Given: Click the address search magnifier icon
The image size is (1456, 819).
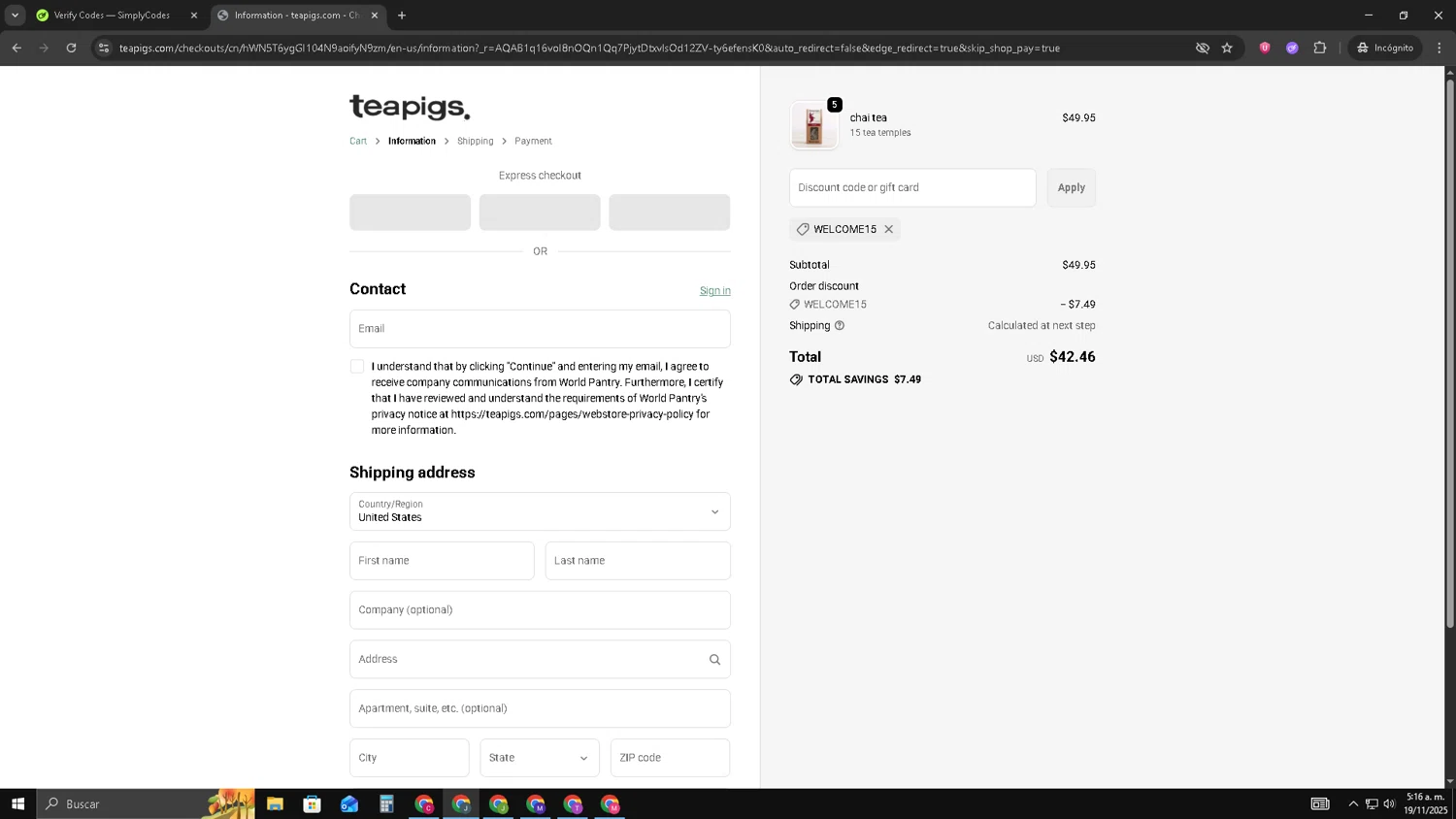Looking at the screenshot, I should (714, 660).
